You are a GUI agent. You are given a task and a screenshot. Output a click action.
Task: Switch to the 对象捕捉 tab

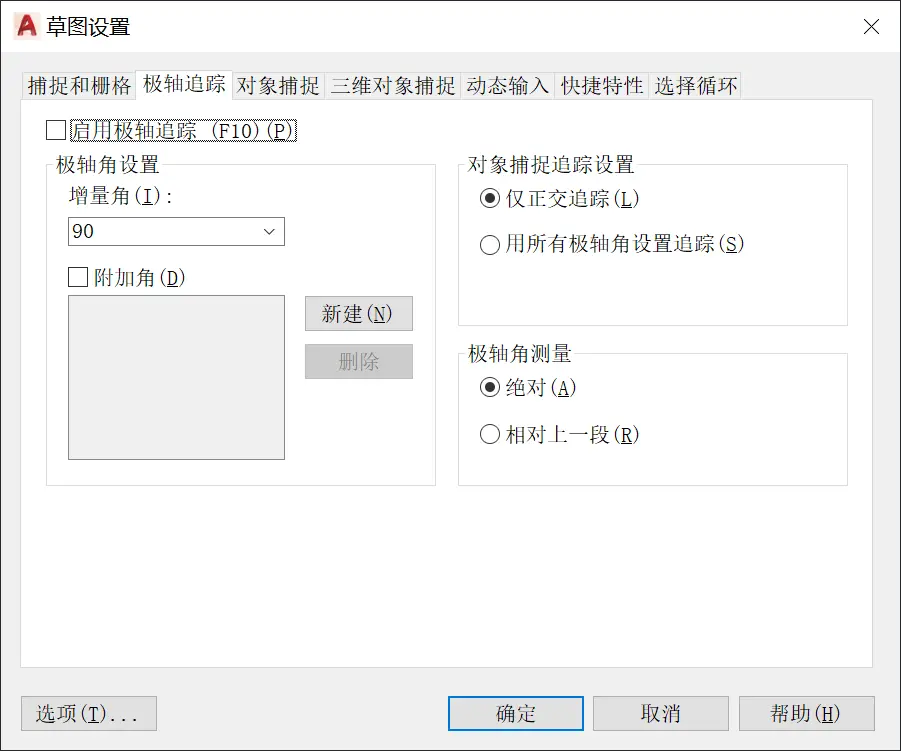tap(278, 86)
